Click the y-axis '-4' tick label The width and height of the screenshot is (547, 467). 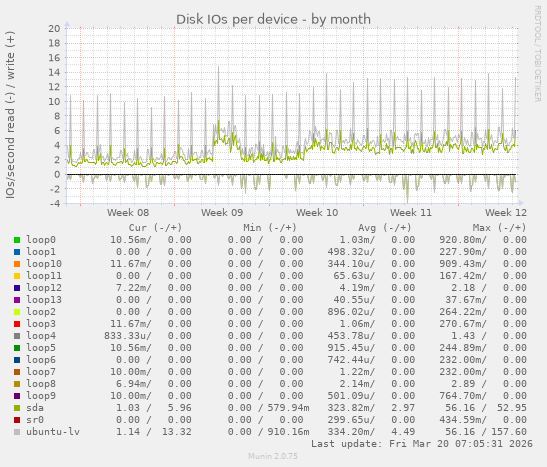(55, 203)
